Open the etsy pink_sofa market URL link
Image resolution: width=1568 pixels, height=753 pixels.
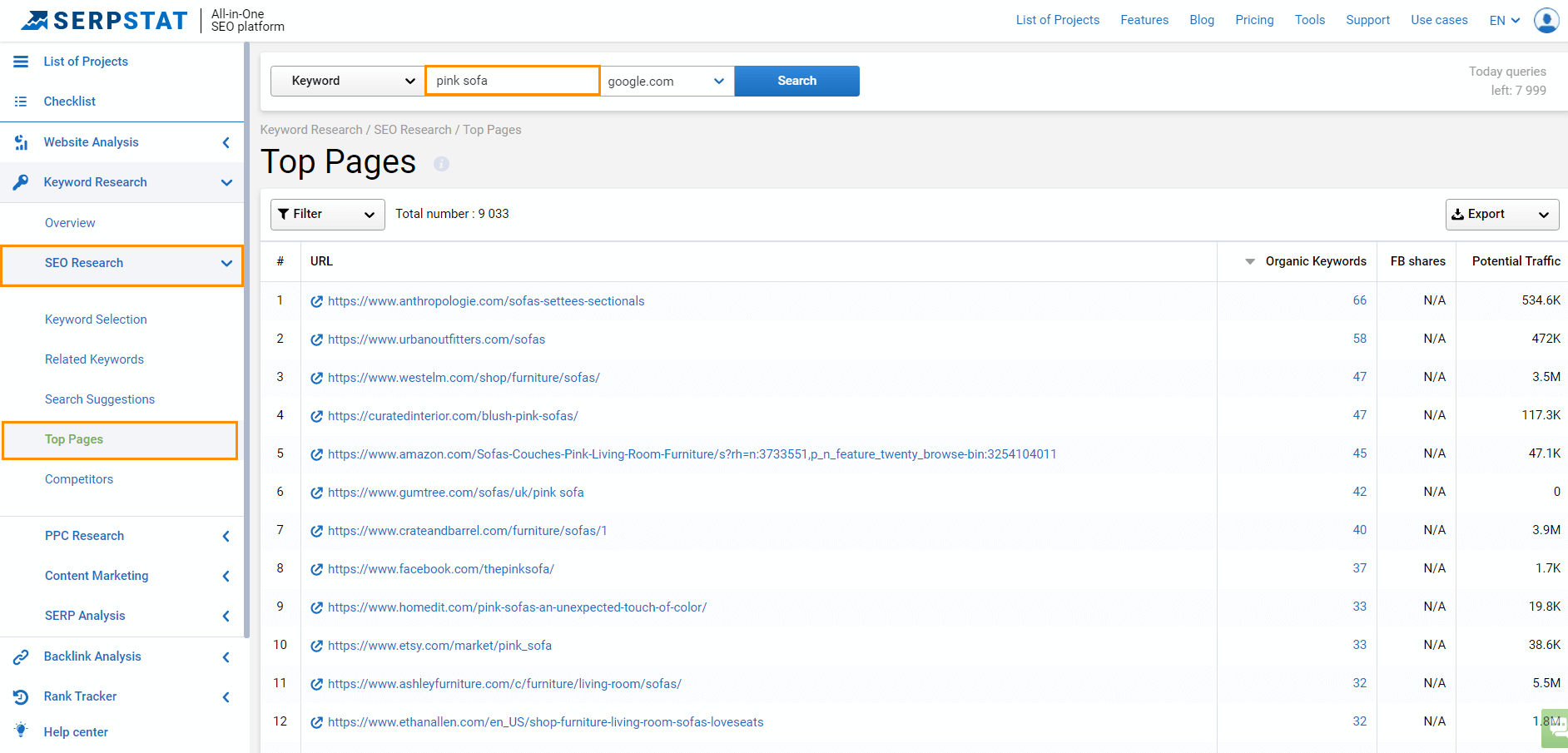pos(439,646)
